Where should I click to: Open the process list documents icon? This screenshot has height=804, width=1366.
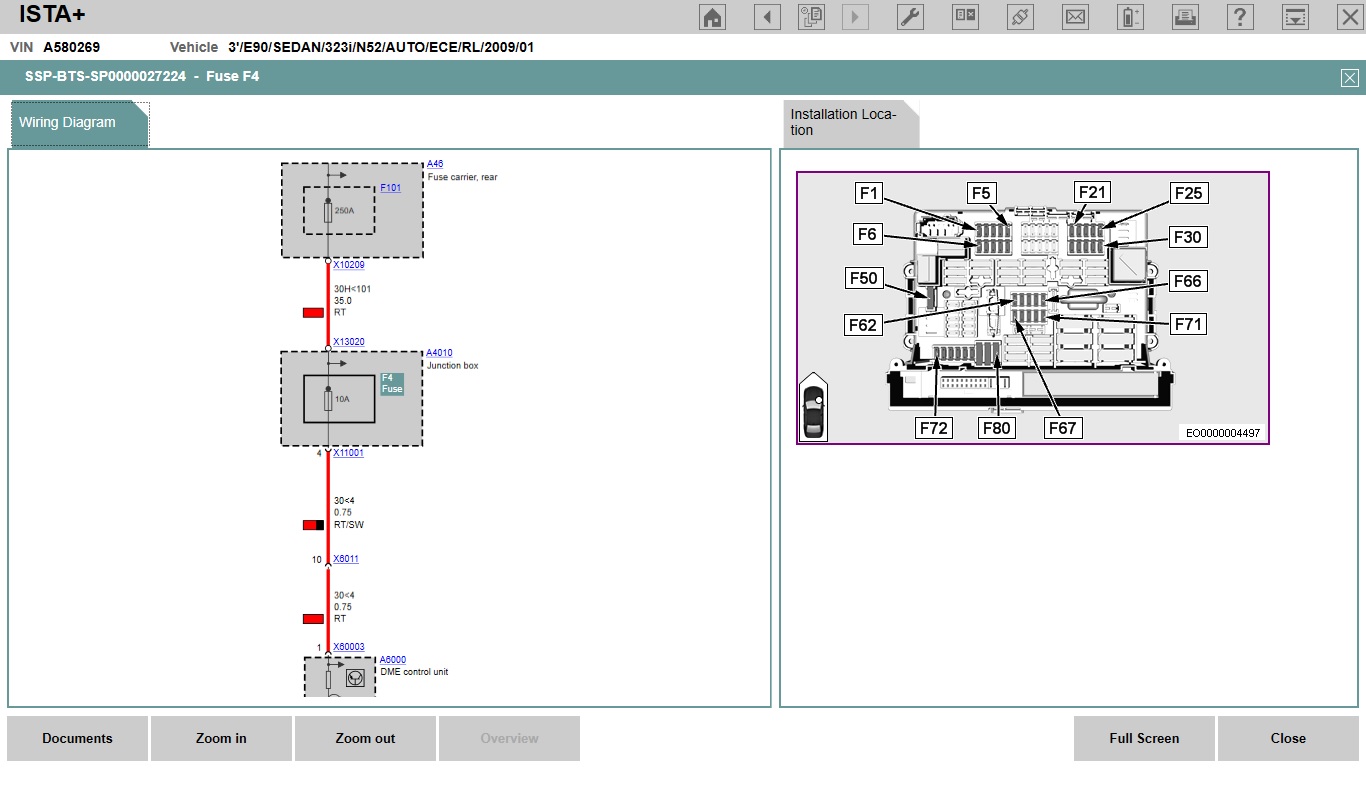click(811, 17)
